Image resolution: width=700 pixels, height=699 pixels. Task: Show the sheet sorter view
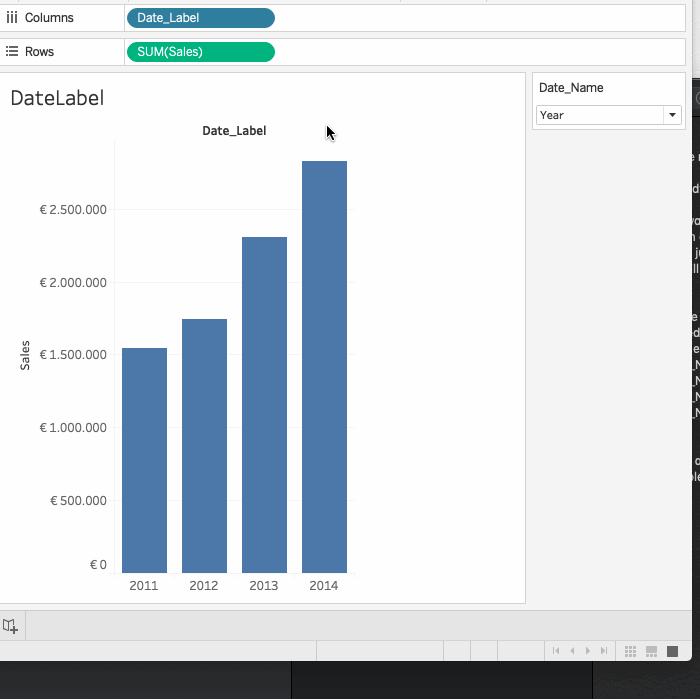(630, 651)
